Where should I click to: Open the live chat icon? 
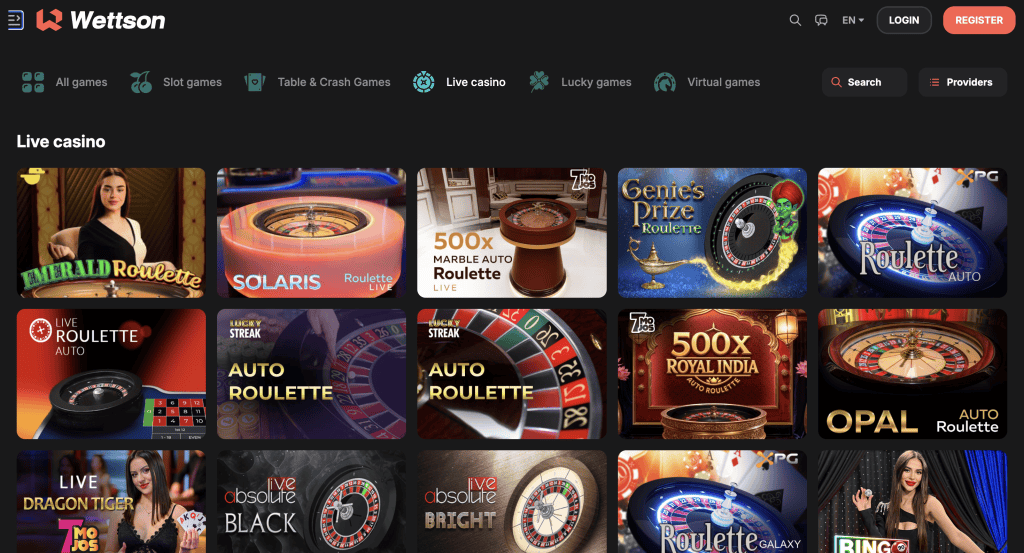click(821, 20)
